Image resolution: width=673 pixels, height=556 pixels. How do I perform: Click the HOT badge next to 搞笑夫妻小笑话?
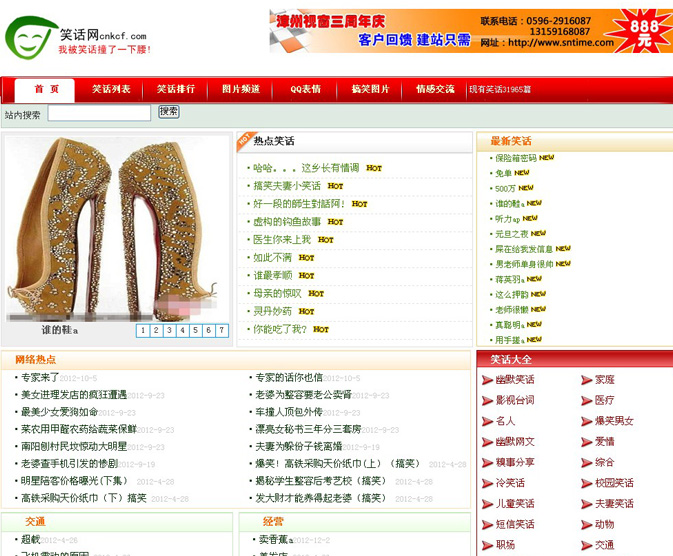336,186
